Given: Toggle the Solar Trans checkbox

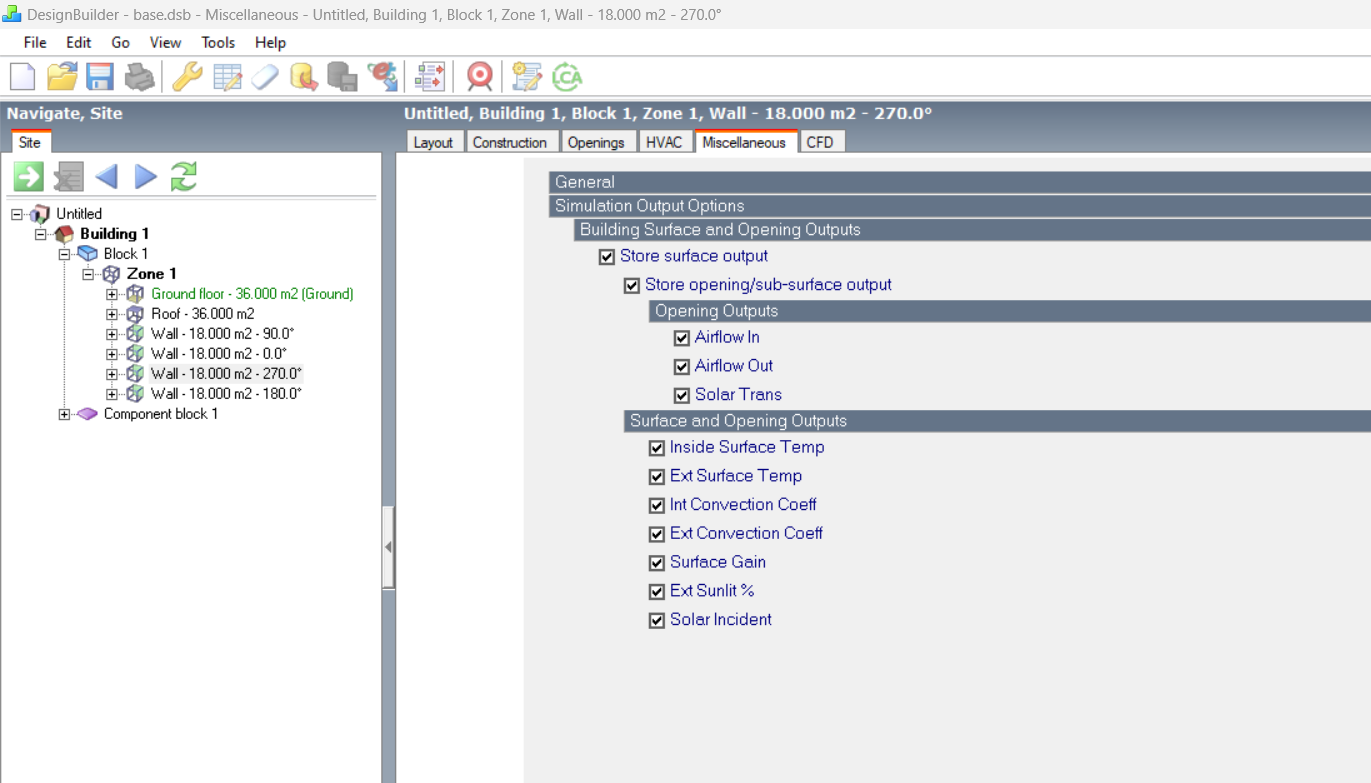Looking at the screenshot, I should pyautogui.click(x=682, y=396).
